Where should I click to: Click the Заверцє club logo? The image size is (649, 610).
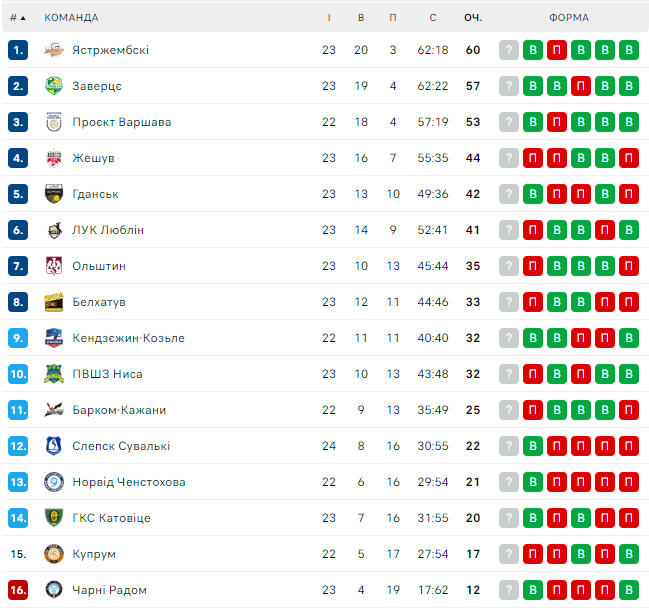tap(54, 86)
